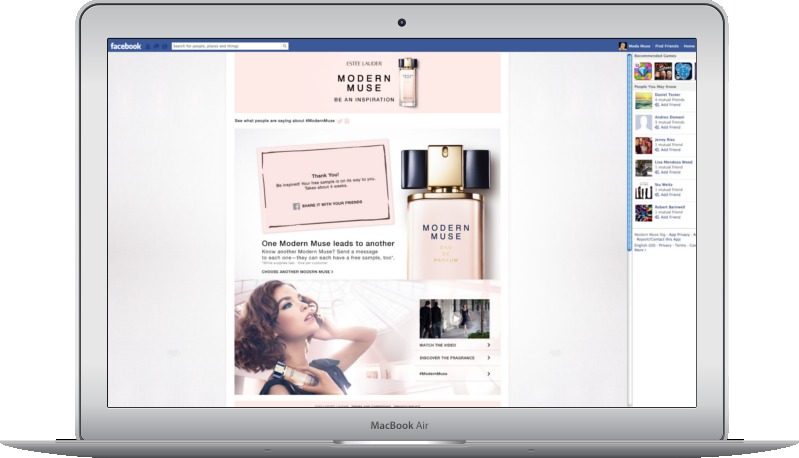The height and width of the screenshot is (458, 799).
Task: Expand the #ModernMuse row arrow
Action: tap(489, 373)
